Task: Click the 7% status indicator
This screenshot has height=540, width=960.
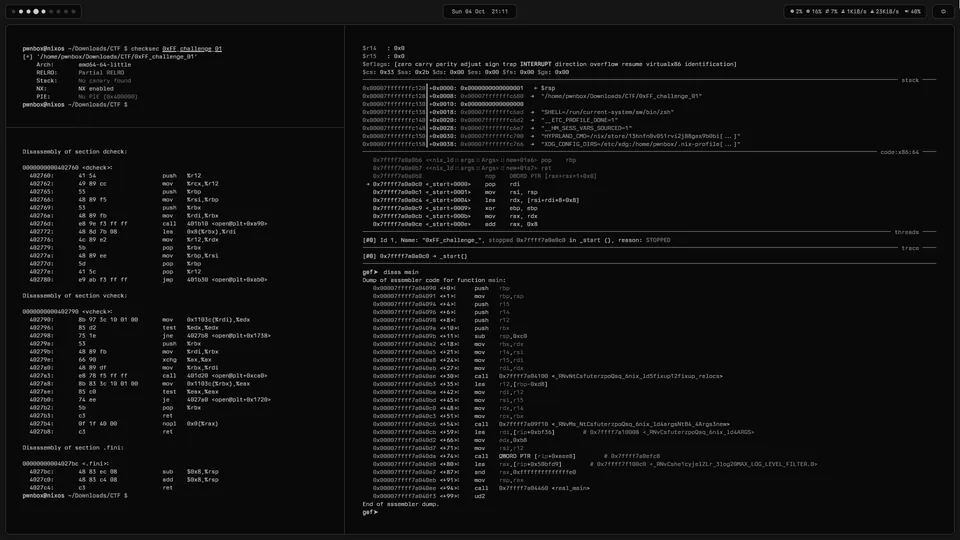Action: [x=831, y=12]
